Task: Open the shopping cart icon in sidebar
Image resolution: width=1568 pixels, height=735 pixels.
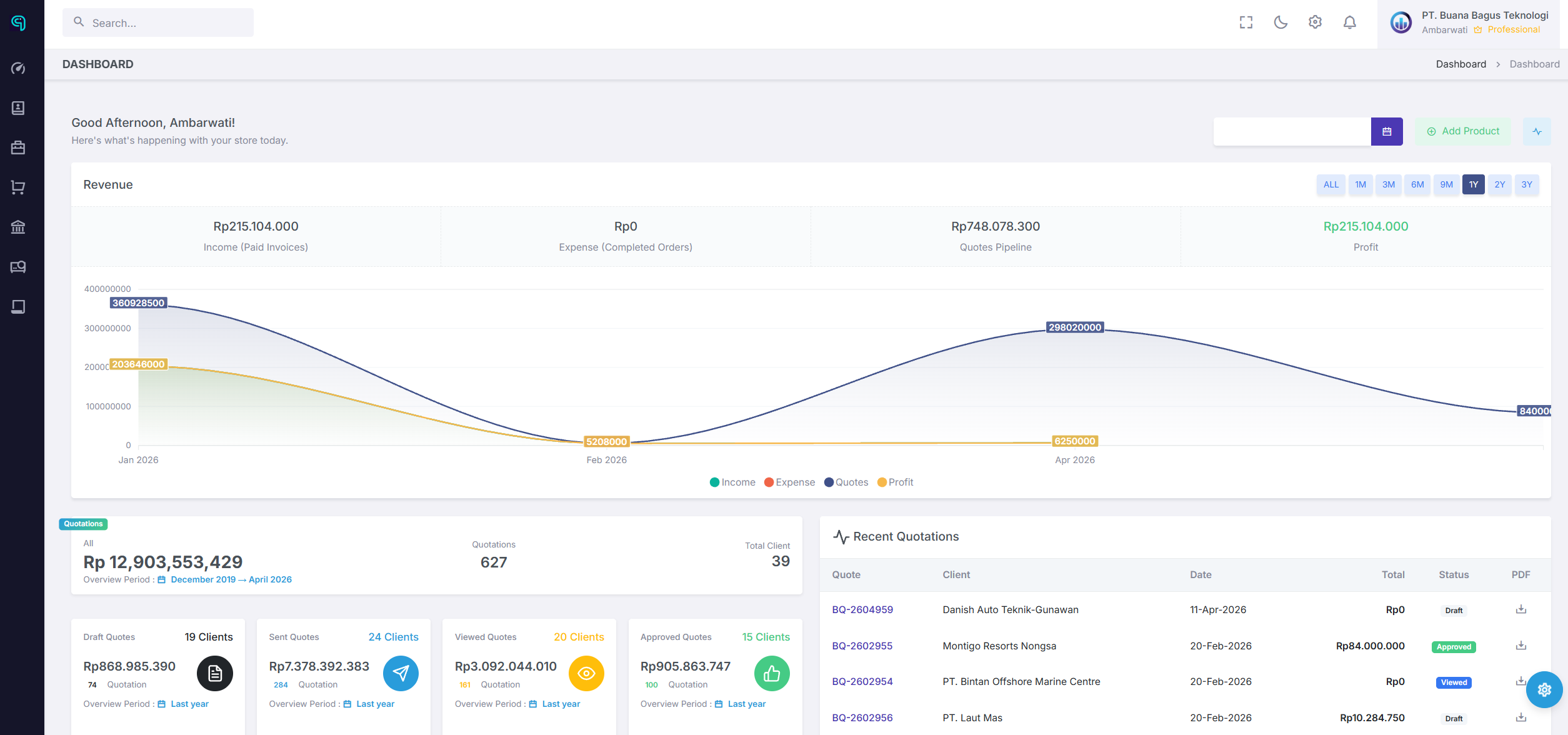Action: [x=18, y=187]
